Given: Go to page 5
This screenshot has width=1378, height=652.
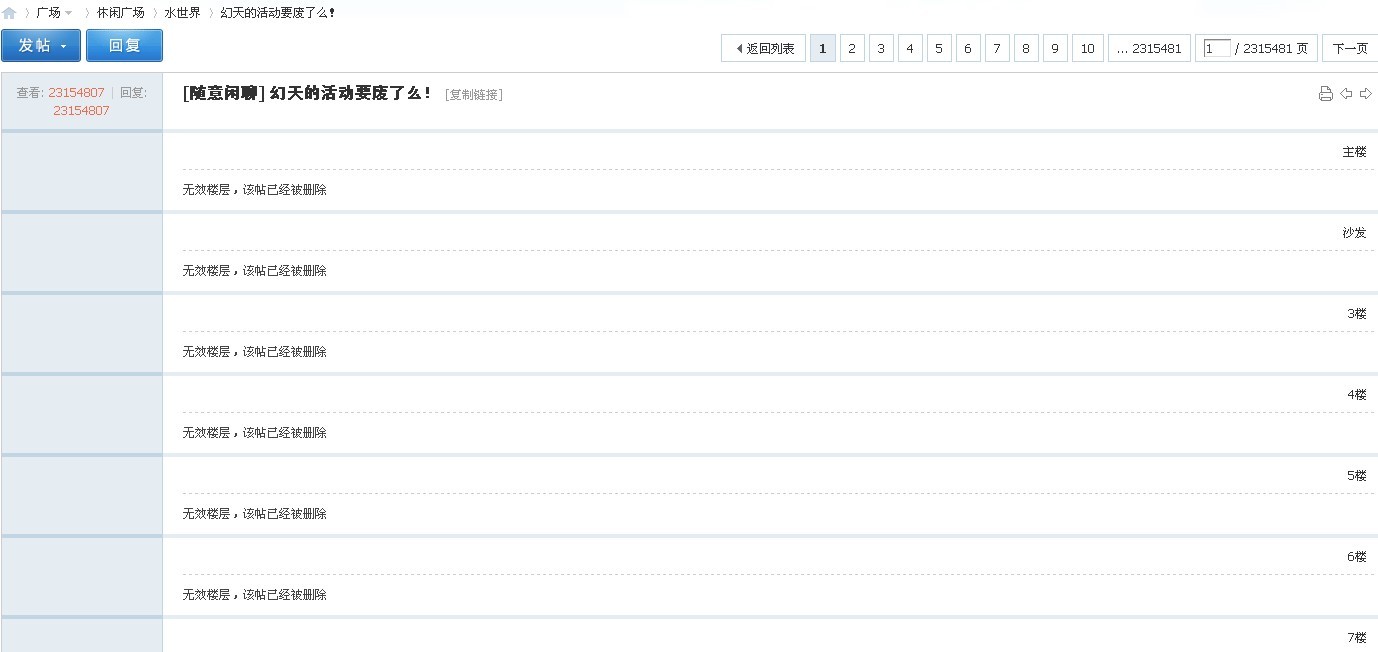Looking at the screenshot, I should coord(939,48).
